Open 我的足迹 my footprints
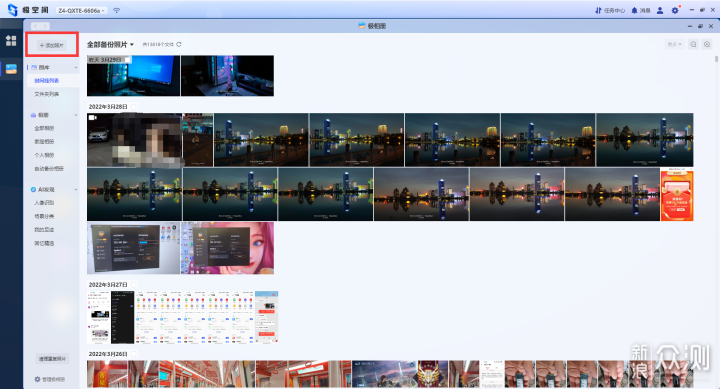Image resolution: width=720 pixels, height=389 pixels. click(x=44, y=229)
